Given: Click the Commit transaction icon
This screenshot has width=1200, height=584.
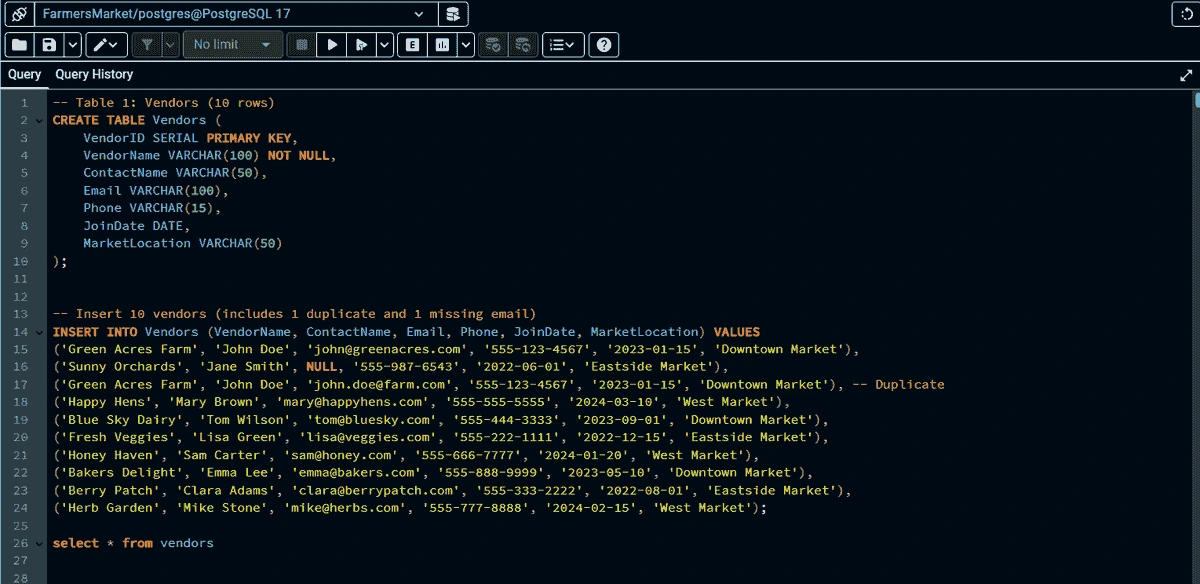Looking at the screenshot, I should [x=492, y=45].
